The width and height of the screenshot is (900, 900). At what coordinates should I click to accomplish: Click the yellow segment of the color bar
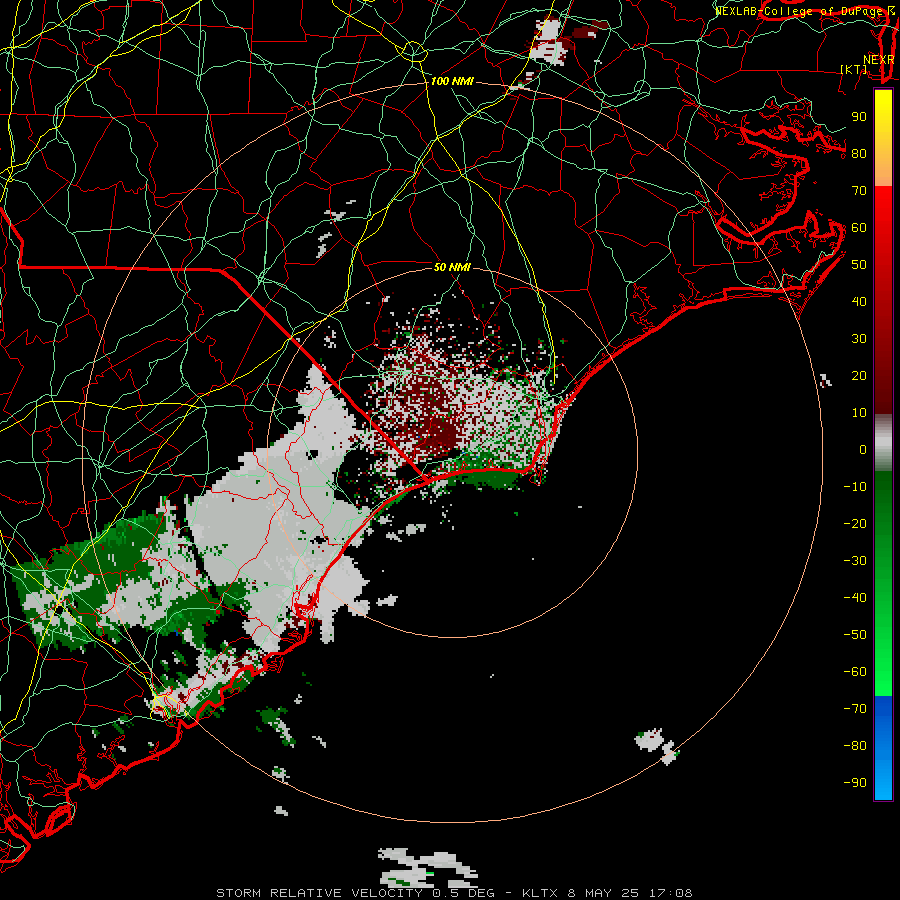[x=883, y=138]
